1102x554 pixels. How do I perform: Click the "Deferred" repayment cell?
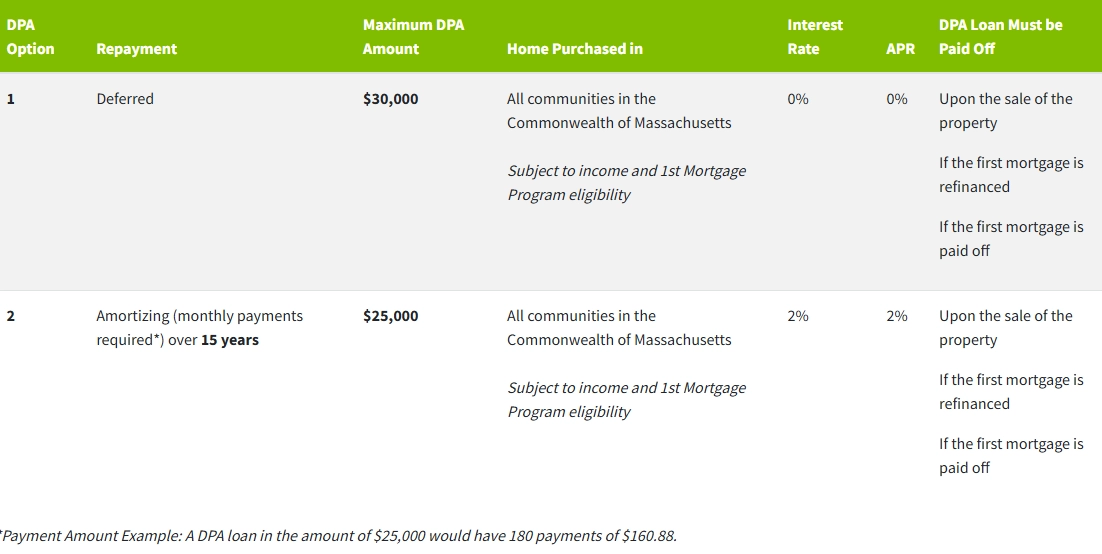coord(125,99)
